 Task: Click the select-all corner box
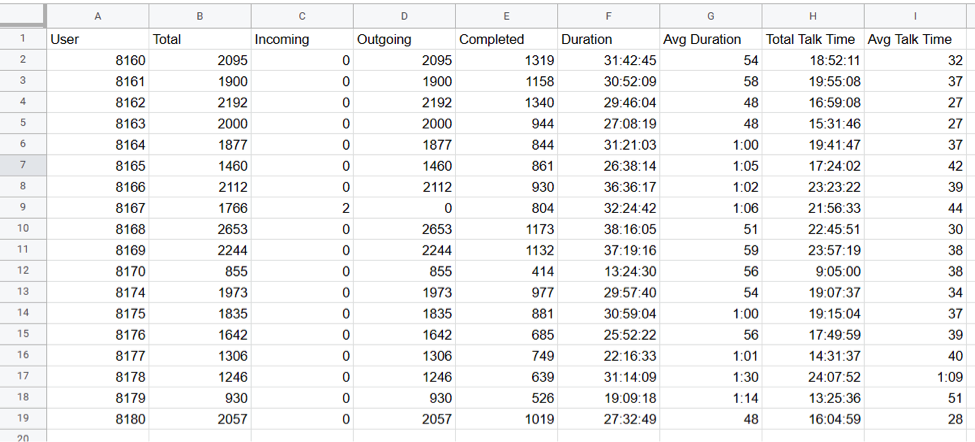click(23, 16)
